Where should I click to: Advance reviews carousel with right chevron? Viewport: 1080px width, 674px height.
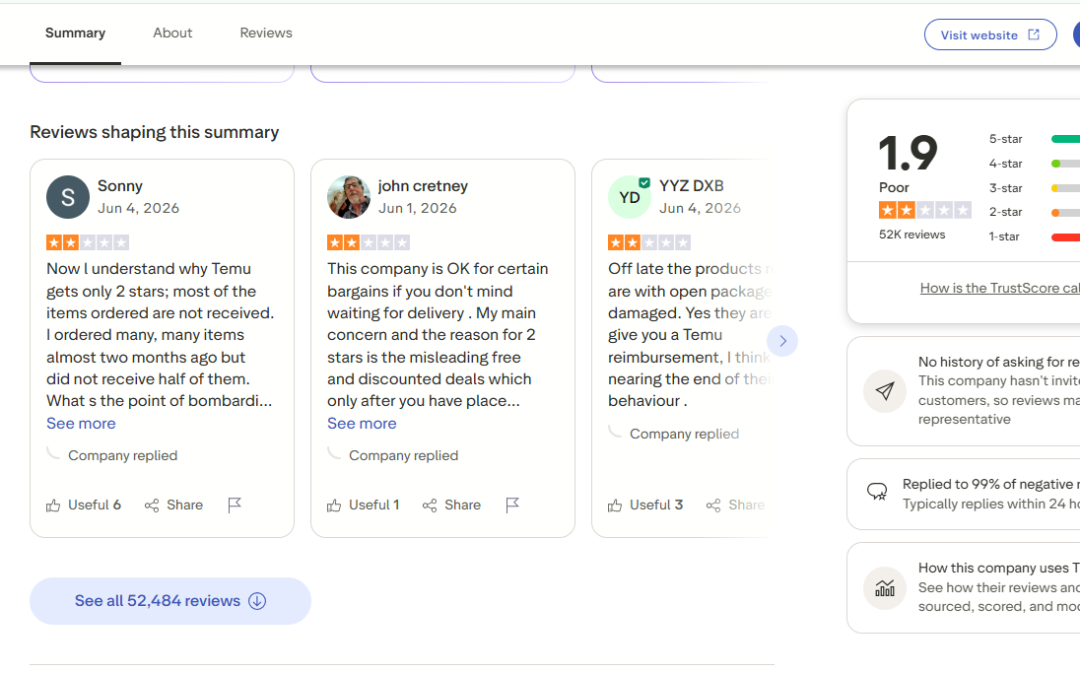(782, 341)
